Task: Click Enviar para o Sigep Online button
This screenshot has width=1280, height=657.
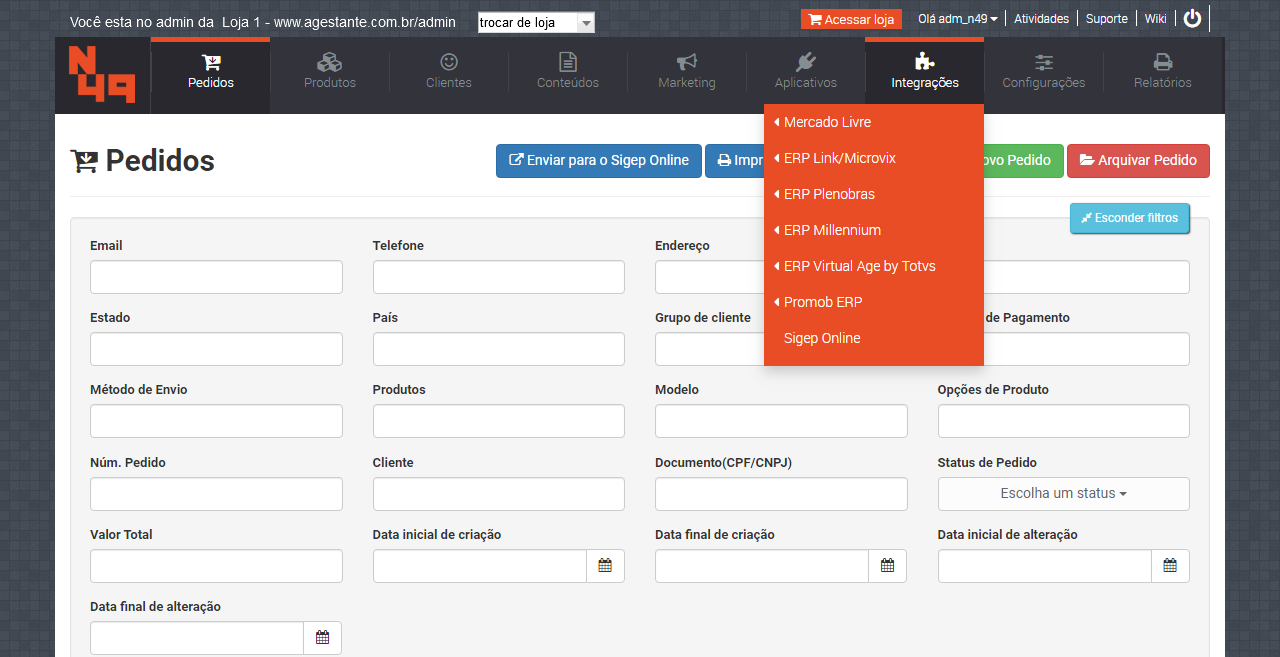Action: (x=599, y=161)
